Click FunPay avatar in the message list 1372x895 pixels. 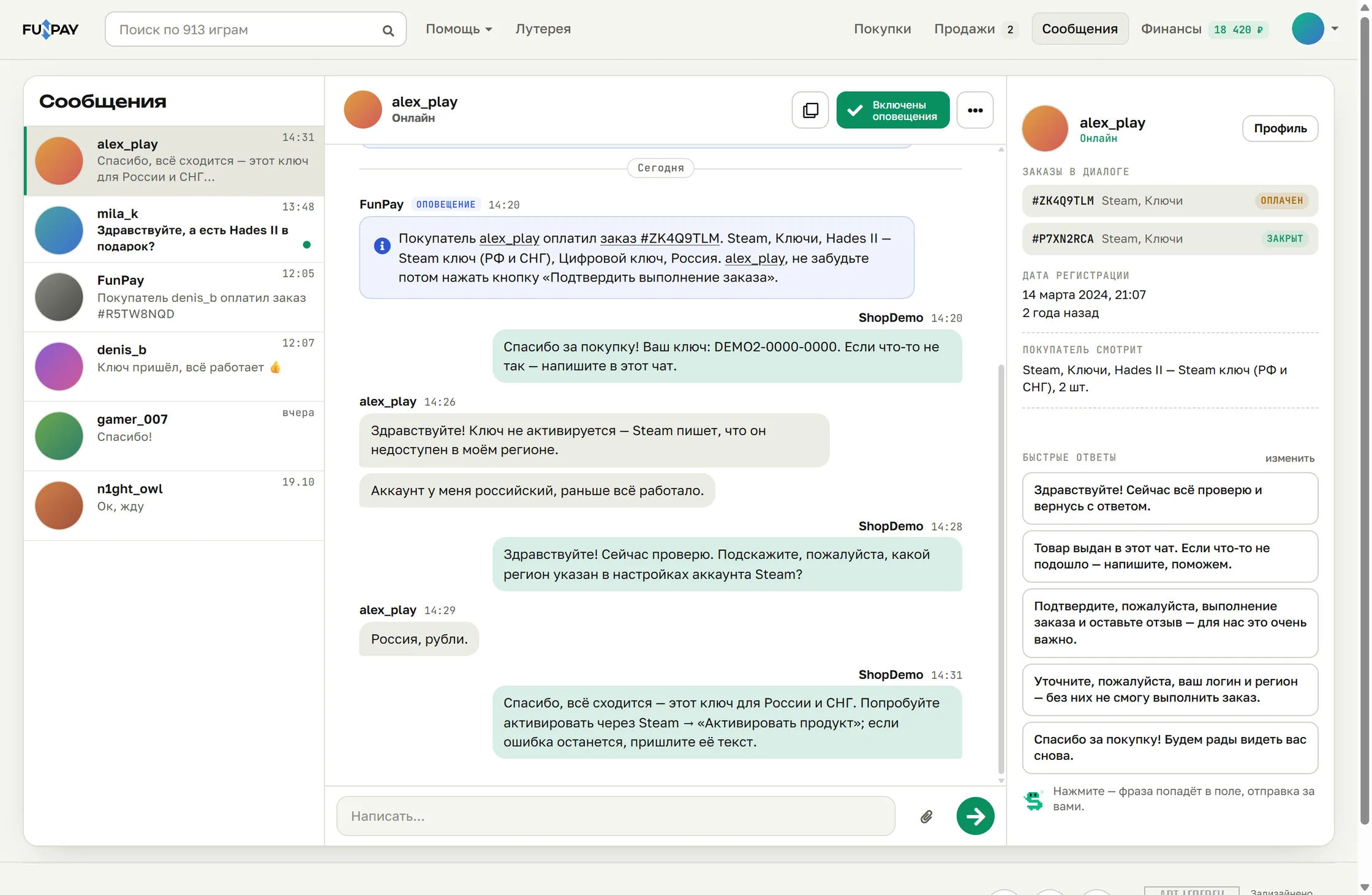tap(59, 297)
